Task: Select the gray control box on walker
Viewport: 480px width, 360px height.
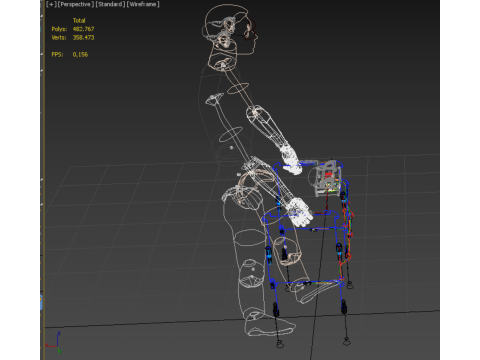Action: [328, 178]
